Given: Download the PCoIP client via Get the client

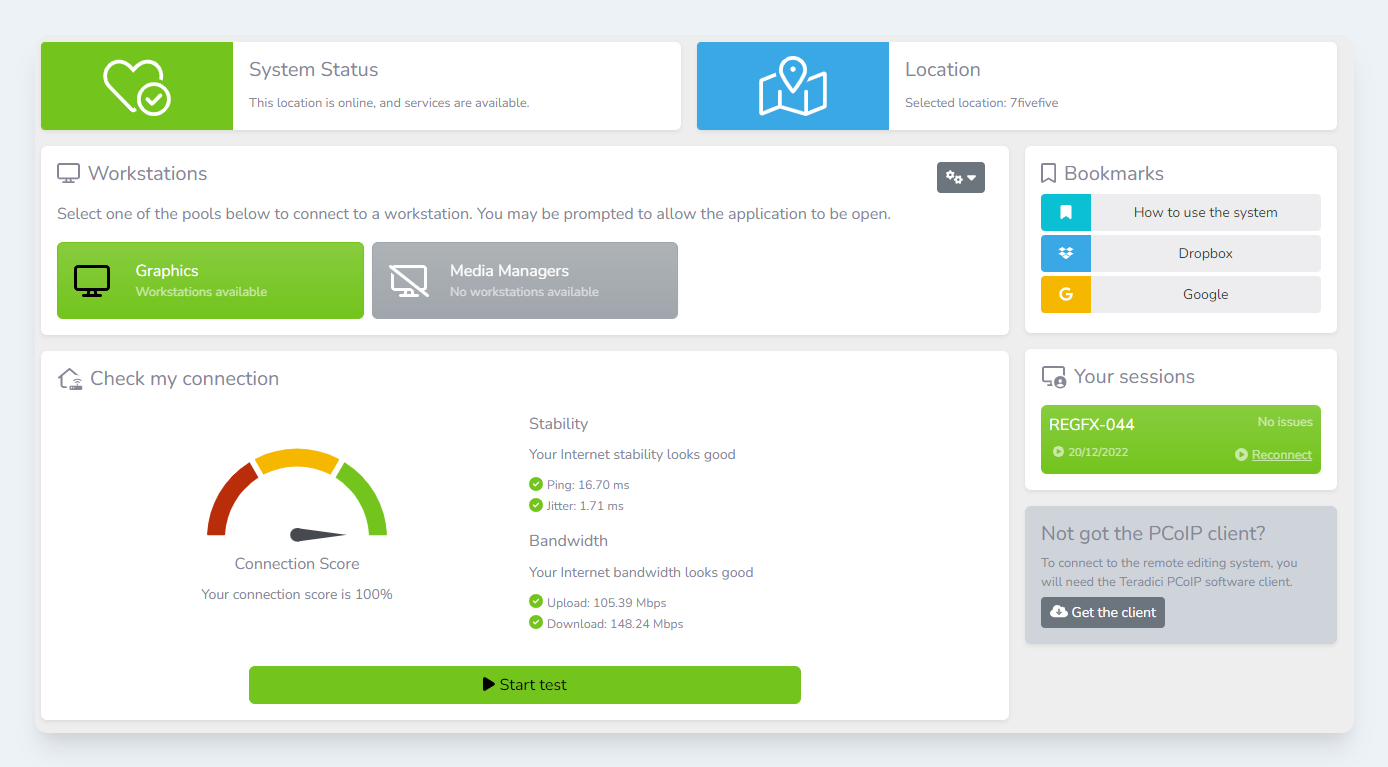Looking at the screenshot, I should click(x=1102, y=612).
